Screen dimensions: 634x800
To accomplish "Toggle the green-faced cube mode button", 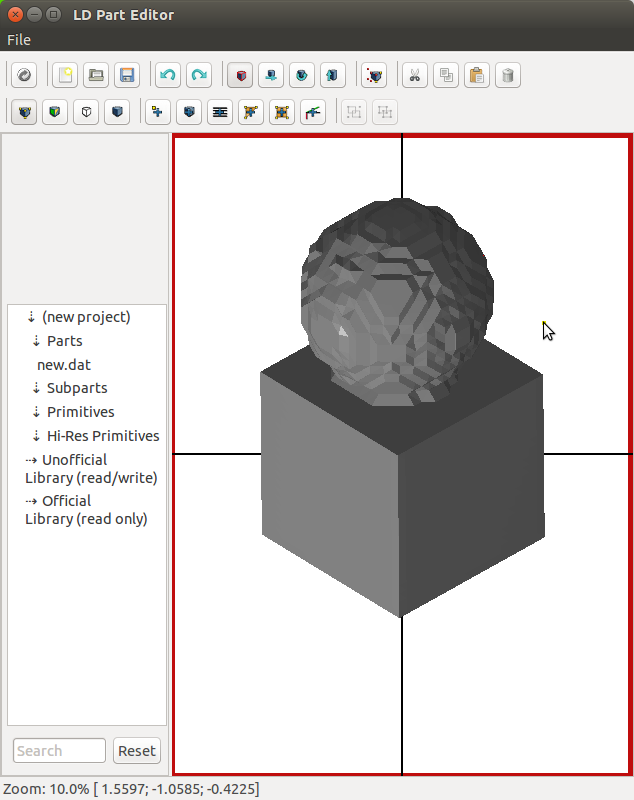I will [x=56, y=112].
